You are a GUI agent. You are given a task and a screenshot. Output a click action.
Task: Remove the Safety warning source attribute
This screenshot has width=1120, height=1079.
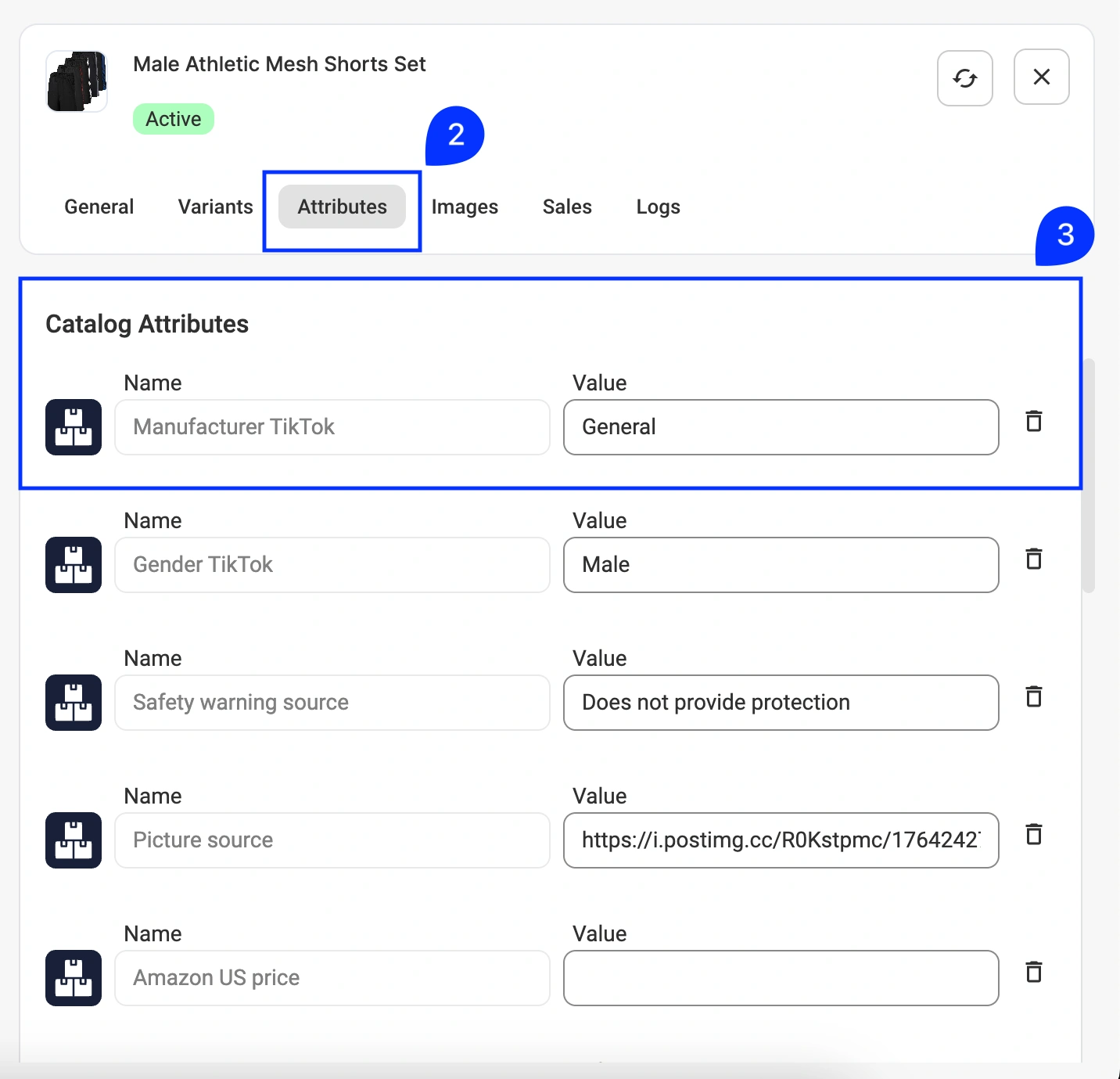(1033, 697)
